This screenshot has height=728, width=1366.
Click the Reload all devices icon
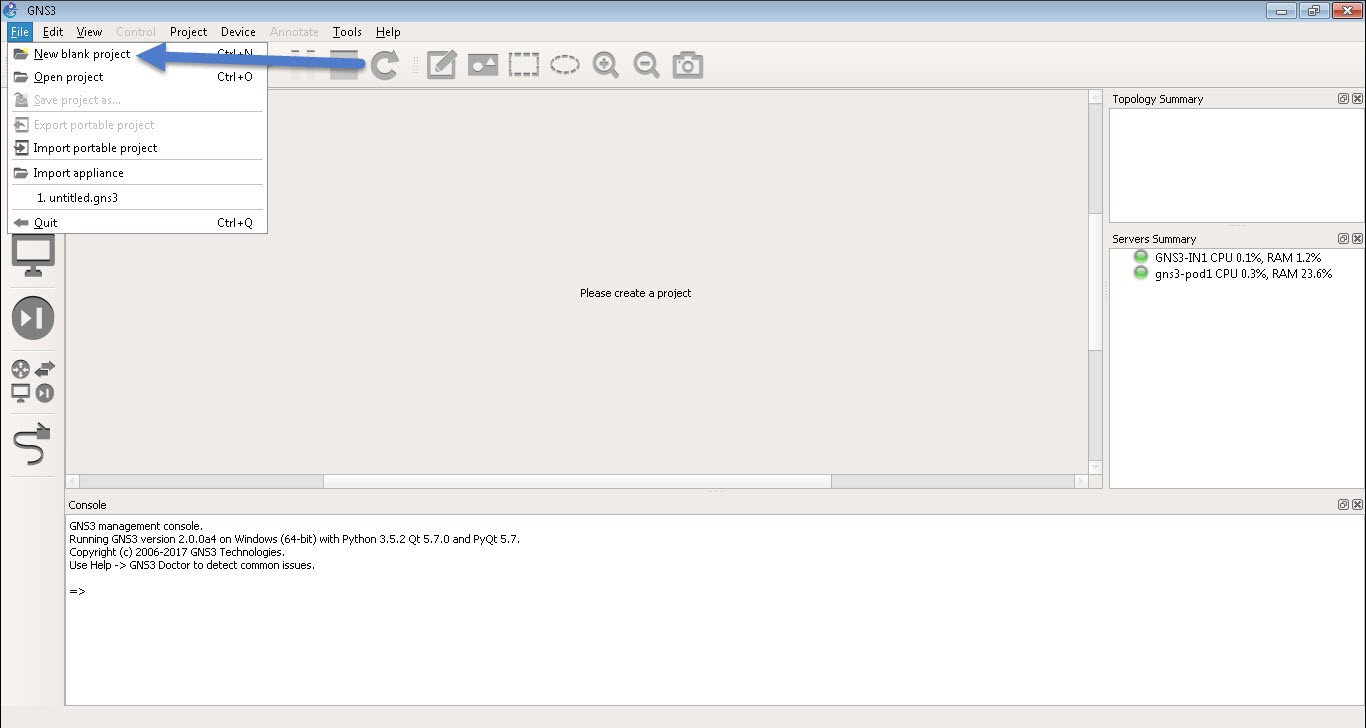coord(384,65)
